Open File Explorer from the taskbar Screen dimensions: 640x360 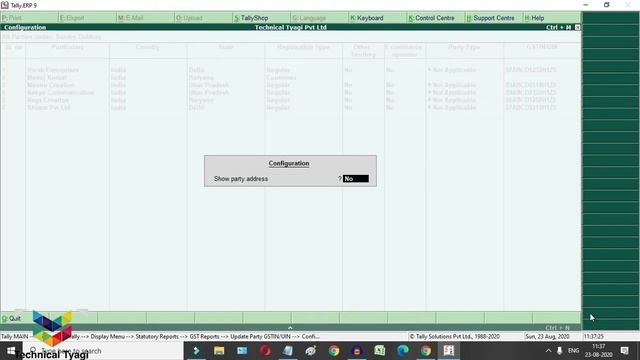pos(219,351)
